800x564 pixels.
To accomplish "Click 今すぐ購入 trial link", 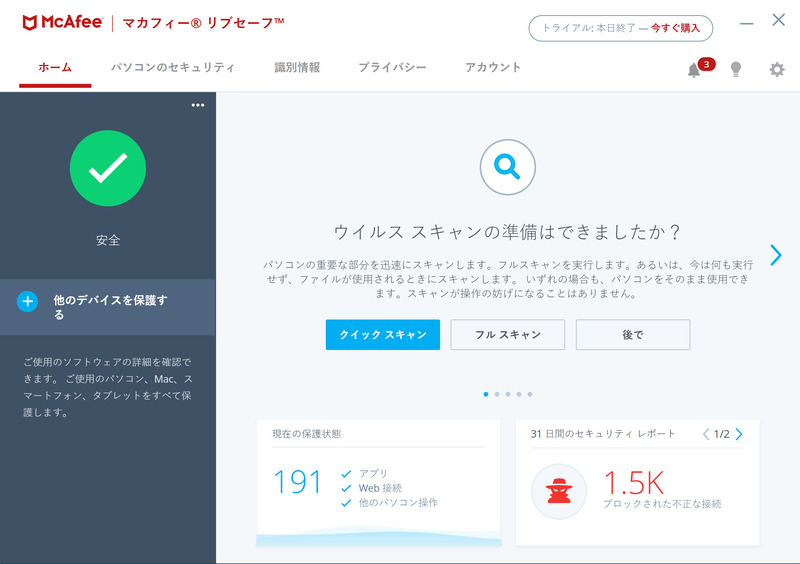I will coord(675,28).
